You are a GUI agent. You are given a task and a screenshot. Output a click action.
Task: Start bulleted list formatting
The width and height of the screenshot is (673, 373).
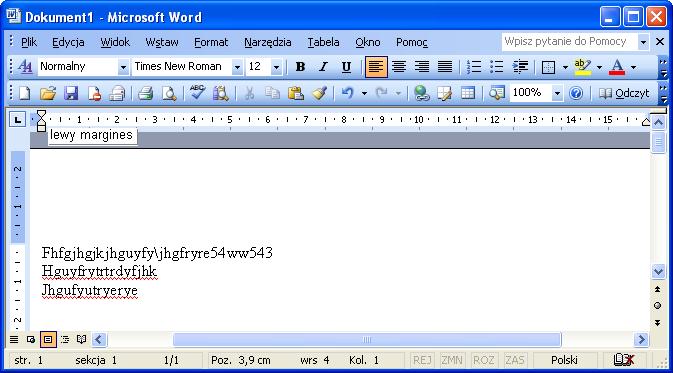497,67
